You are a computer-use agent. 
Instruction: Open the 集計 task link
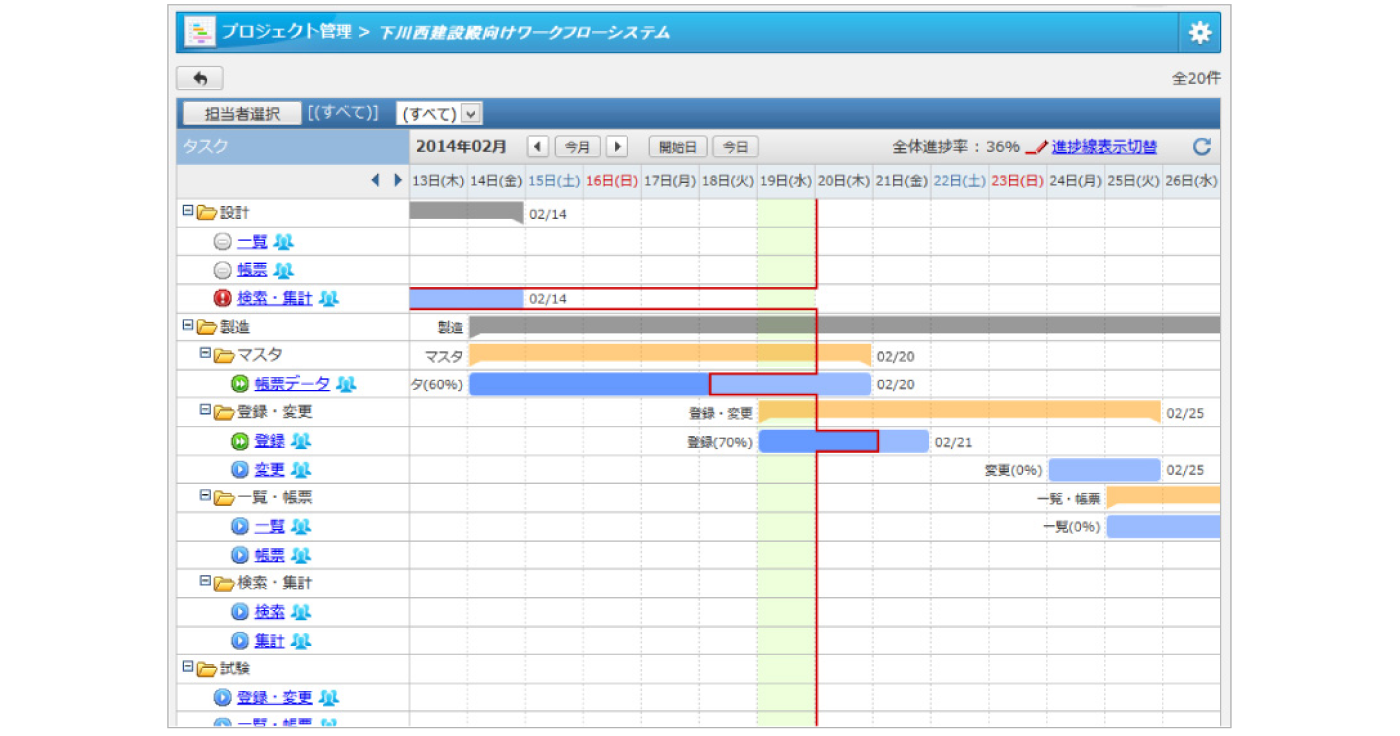[x=269, y=641]
